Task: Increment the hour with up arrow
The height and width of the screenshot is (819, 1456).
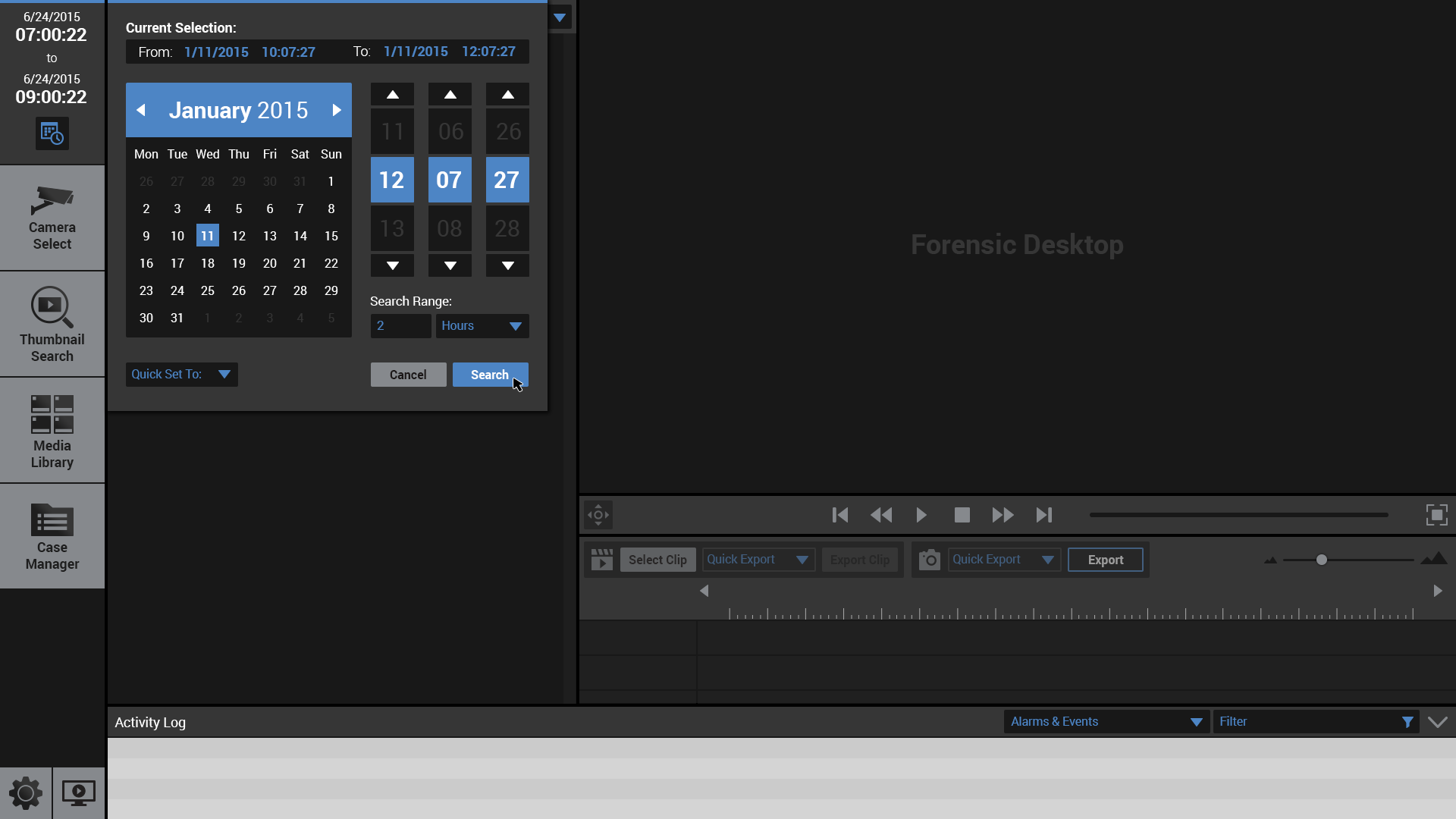Action: pos(392,95)
